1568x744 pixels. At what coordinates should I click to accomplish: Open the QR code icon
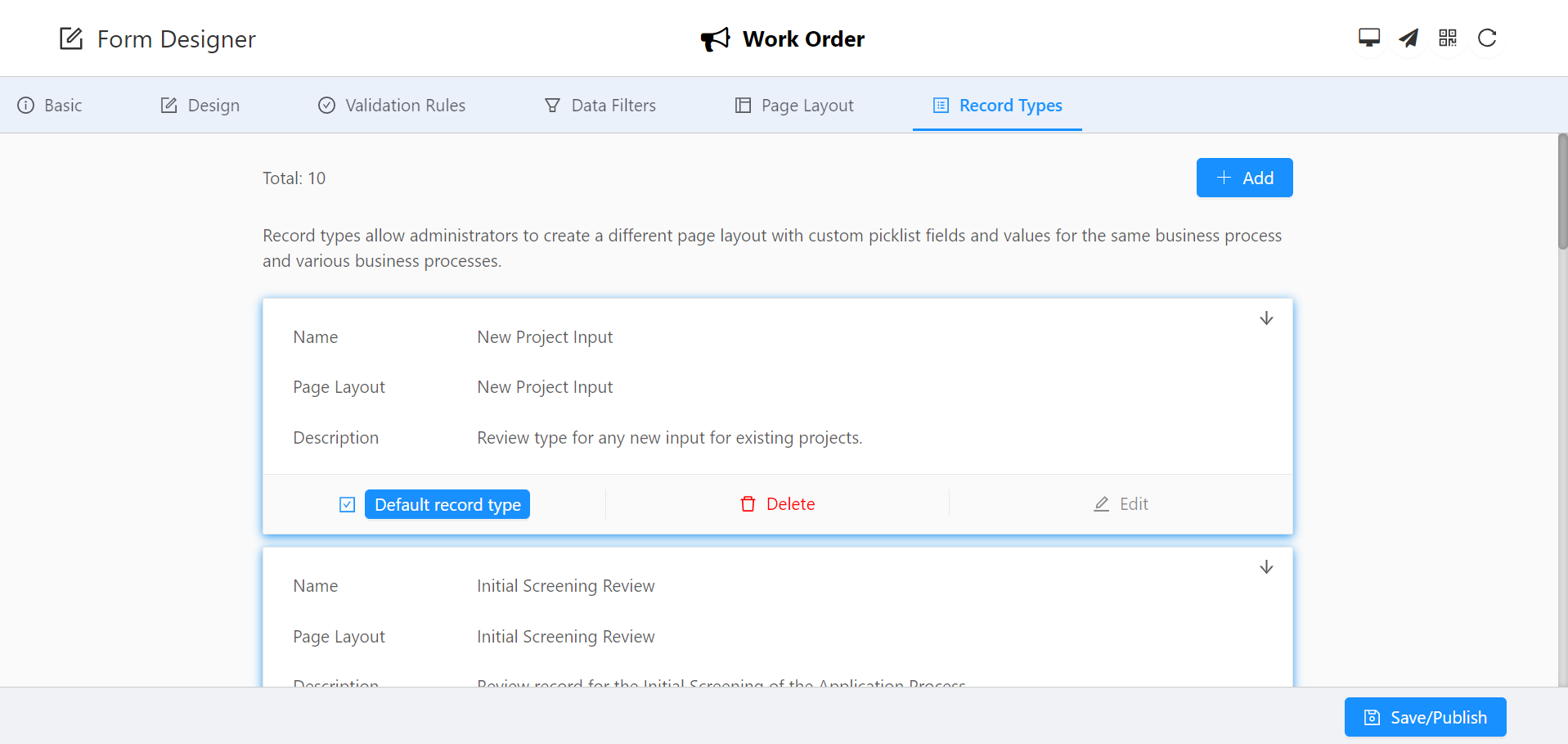[x=1448, y=38]
